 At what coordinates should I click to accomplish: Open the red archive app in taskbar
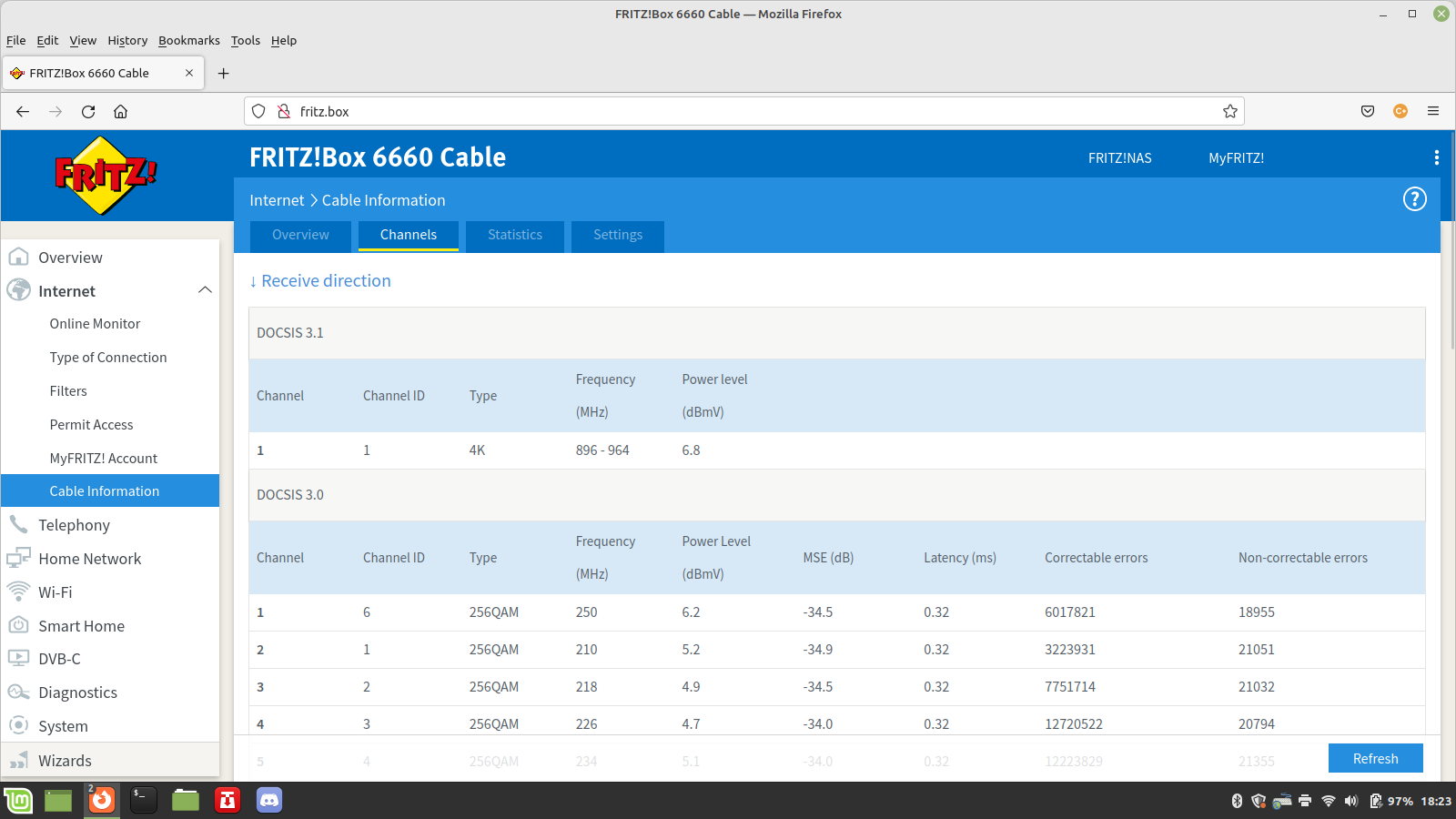coord(227,801)
